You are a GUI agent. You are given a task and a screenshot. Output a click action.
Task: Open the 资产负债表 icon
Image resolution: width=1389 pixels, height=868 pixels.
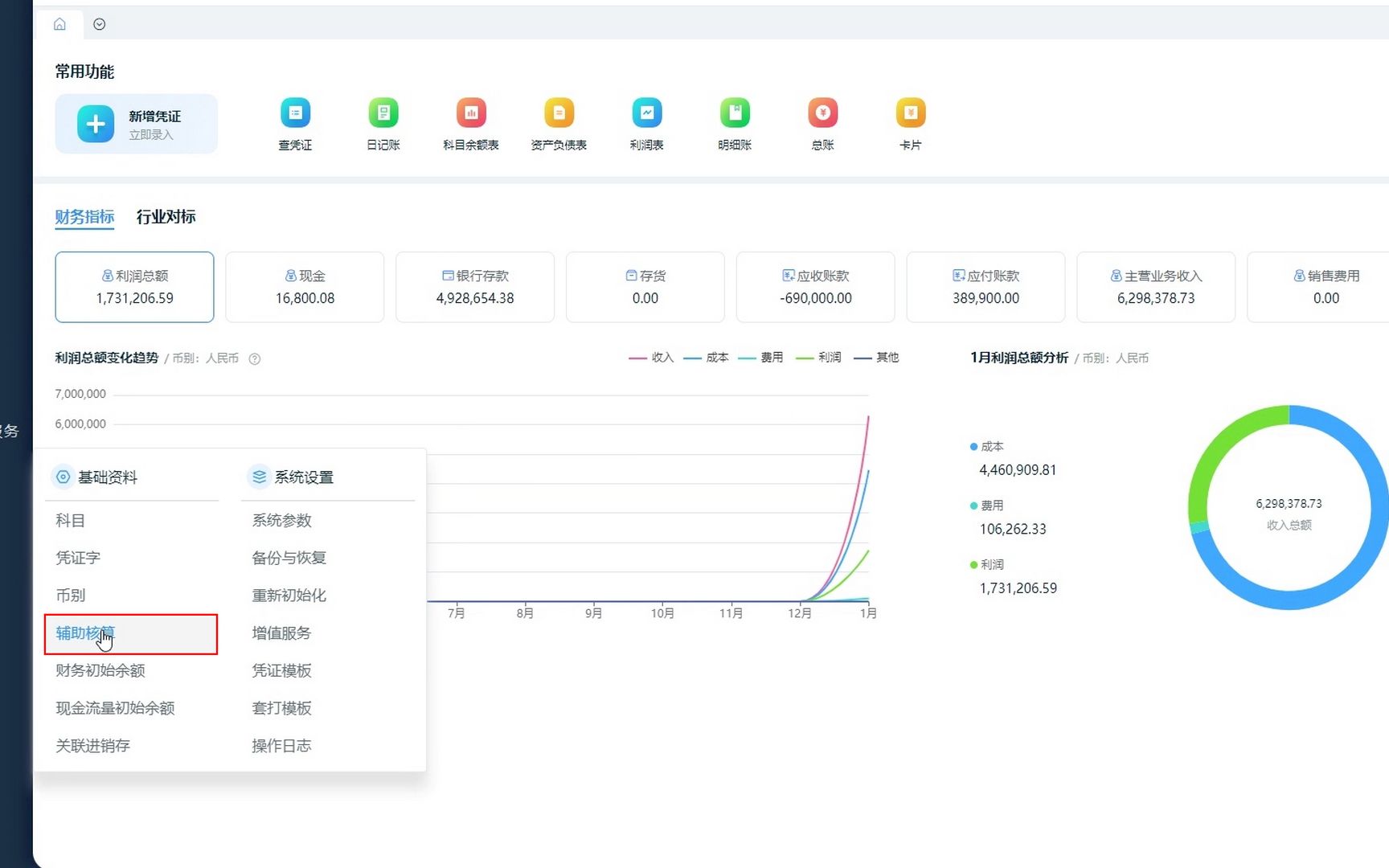pyautogui.click(x=559, y=123)
